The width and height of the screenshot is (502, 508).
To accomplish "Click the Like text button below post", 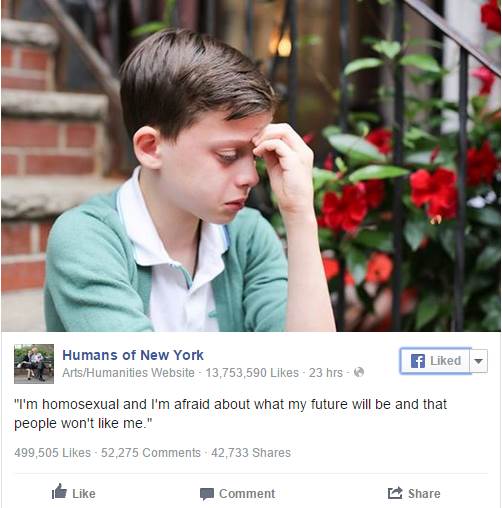I will [84, 494].
